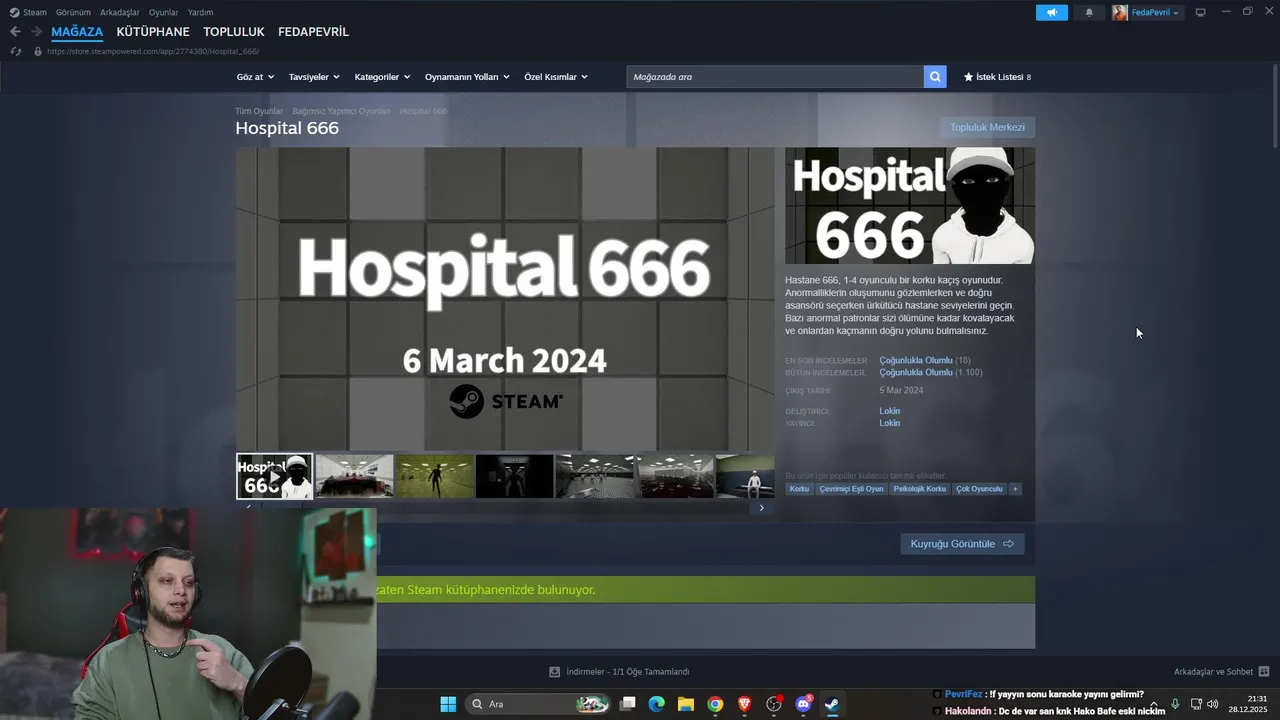Image resolution: width=1280 pixels, height=720 pixels.
Task: Click the Big Picture monitor icon
Action: click(x=1201, y=12)
